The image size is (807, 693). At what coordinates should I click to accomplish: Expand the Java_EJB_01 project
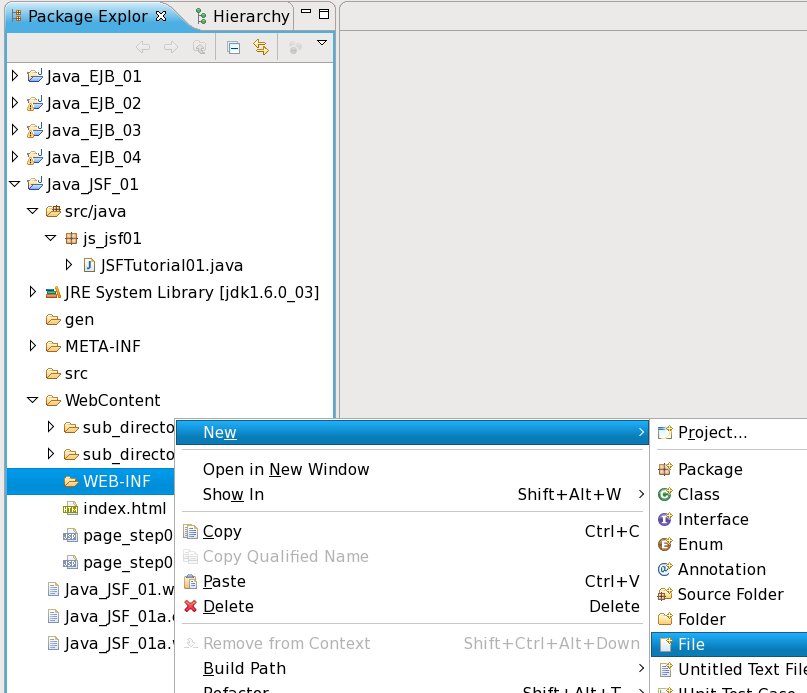pyautogui.click(x=14, y=76)
